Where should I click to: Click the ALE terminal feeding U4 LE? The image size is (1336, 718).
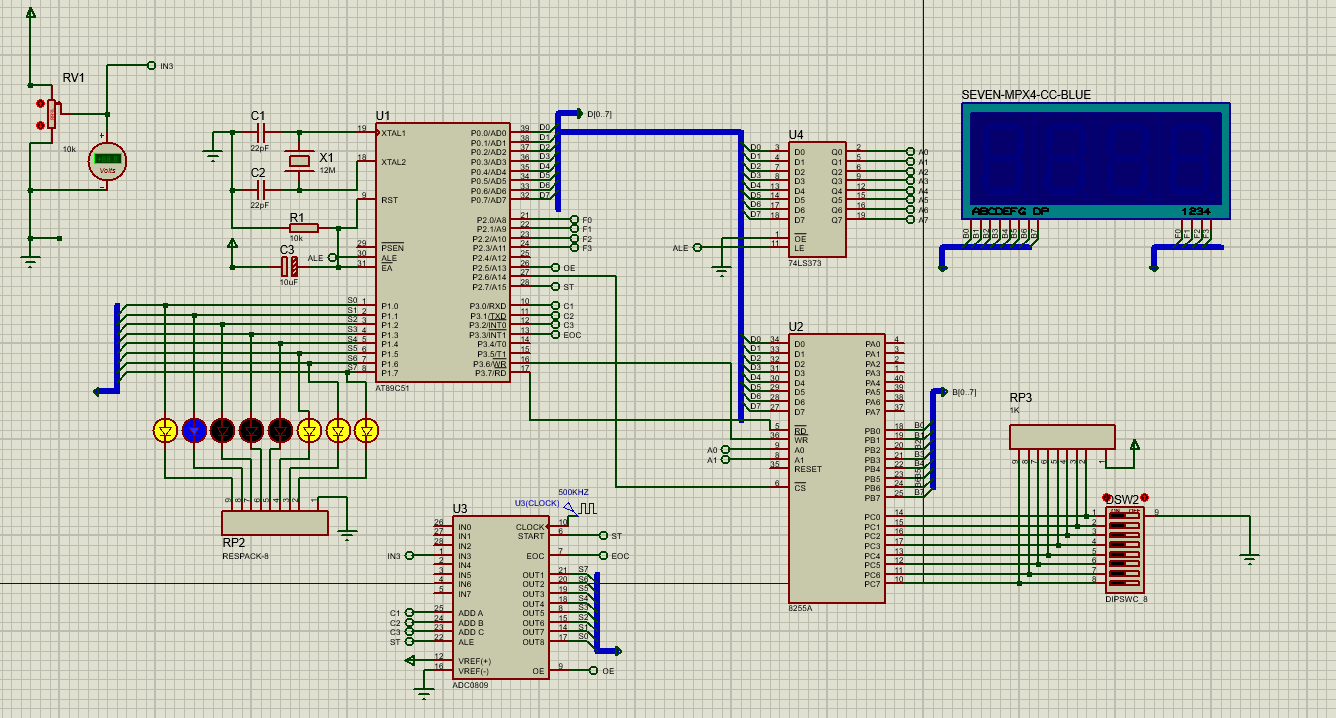[x=697, y=247]
